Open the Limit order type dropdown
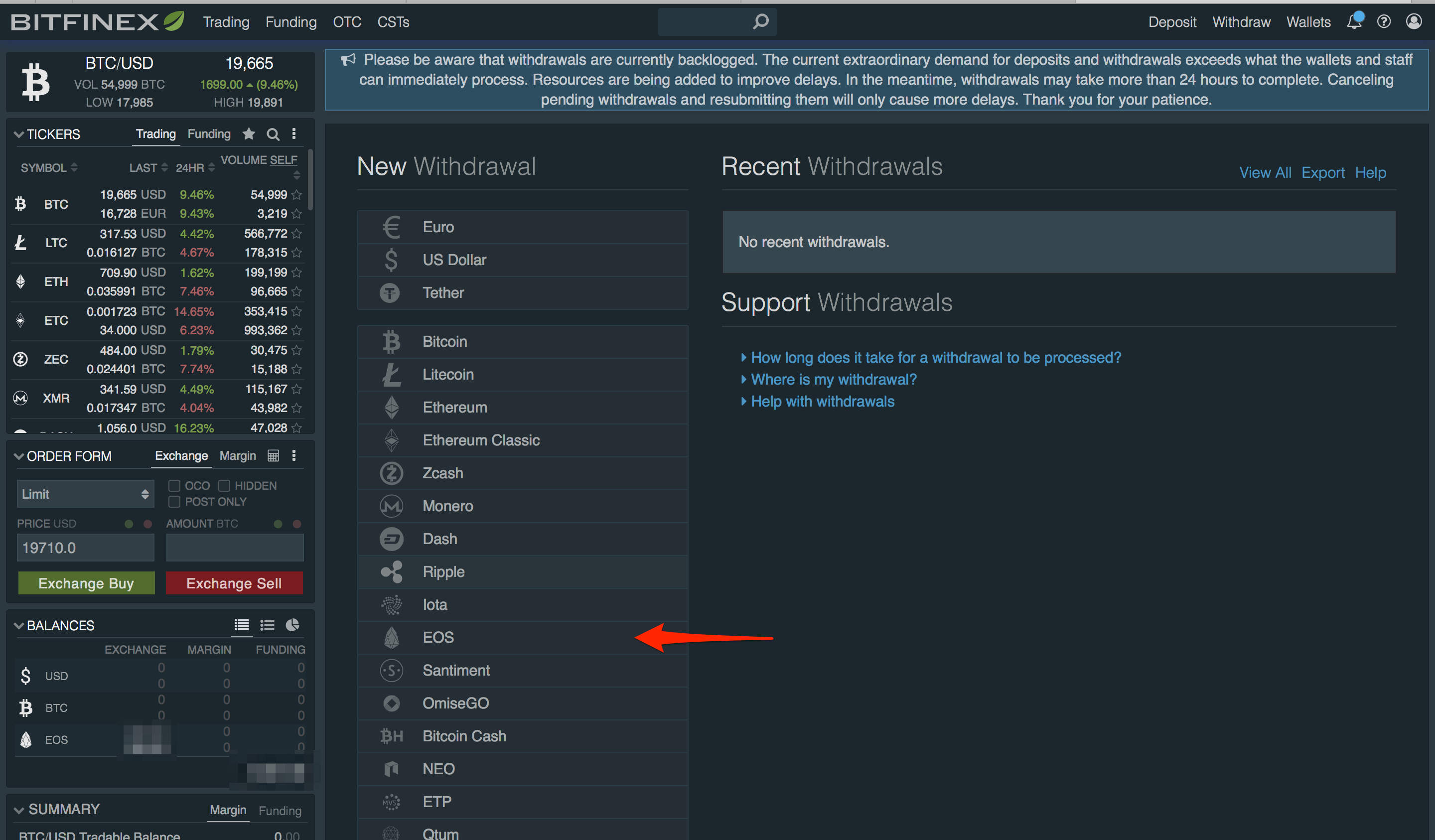The image size is (1435, 840). 85,494
